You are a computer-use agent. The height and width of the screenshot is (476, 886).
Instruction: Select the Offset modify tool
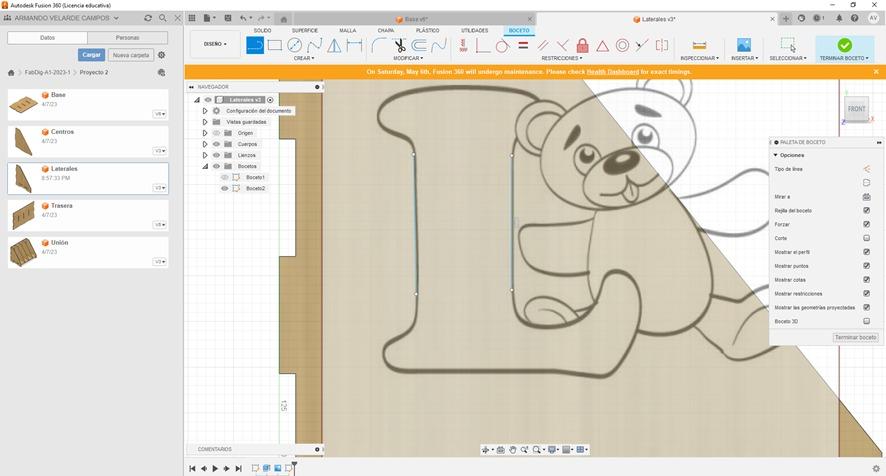tap(419, 45)
